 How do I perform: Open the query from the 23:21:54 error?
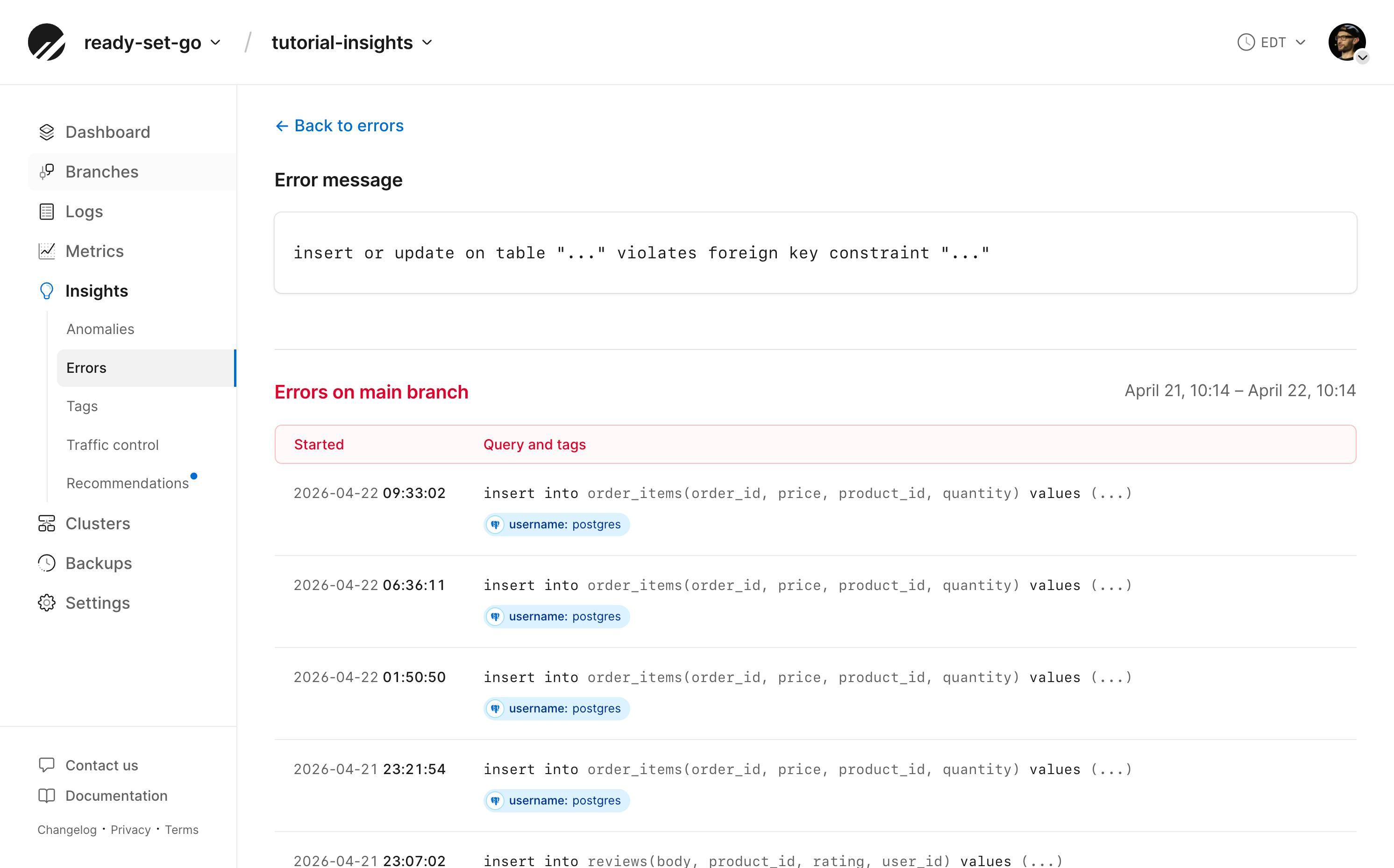[807, 769]
